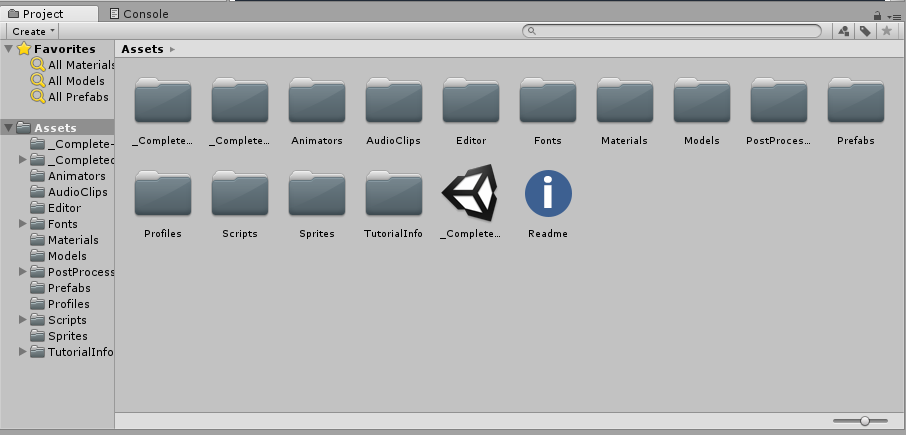The height and width of the screenshot is (435, 906).
Task: Select the All Models saved search
Action: click(x=68, y=81)
